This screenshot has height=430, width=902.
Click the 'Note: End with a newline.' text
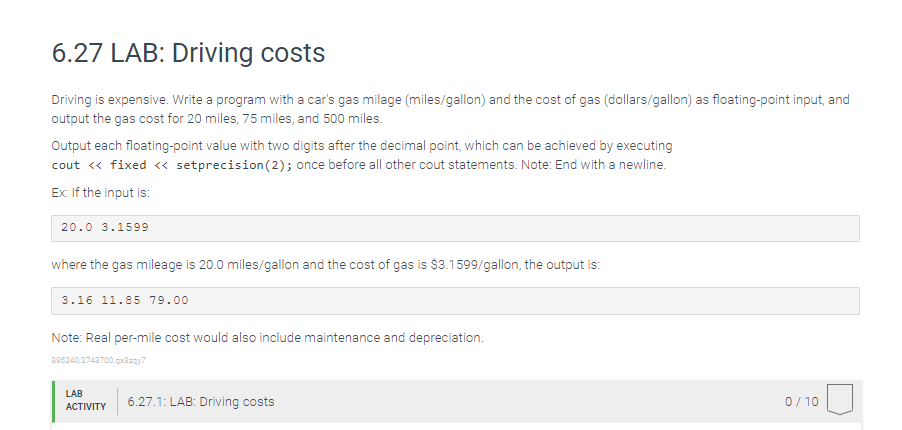click(593, 165)
